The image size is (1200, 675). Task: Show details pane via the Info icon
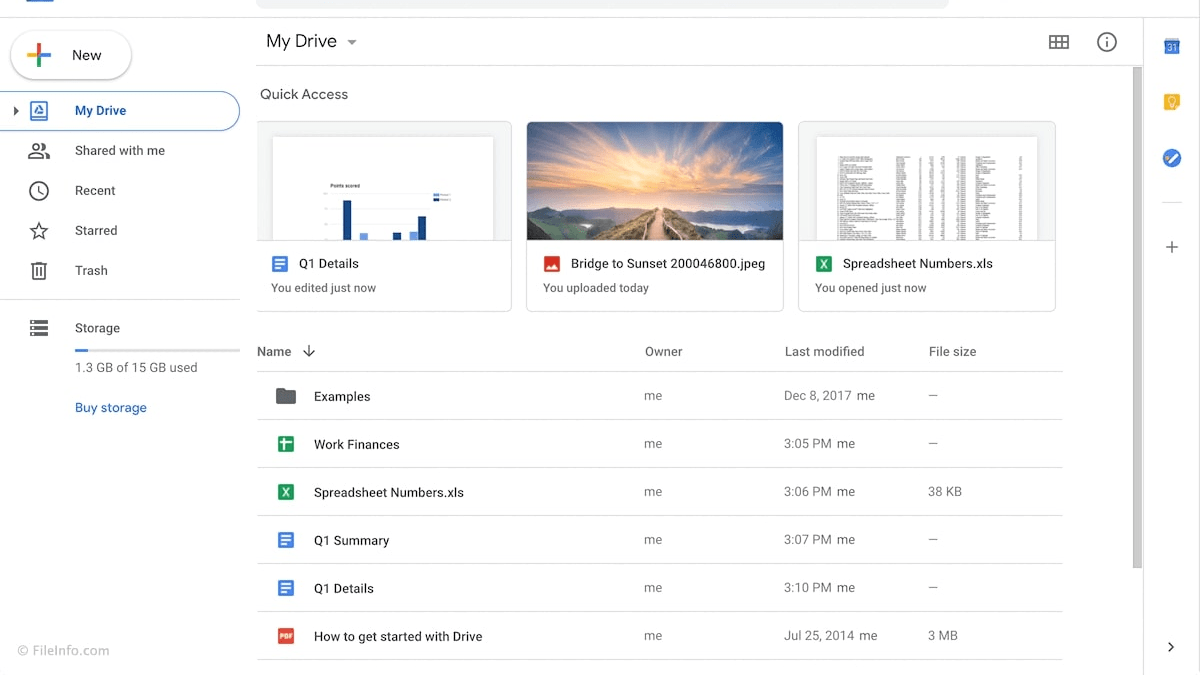pyautogui.click(x=1106, y=42)
